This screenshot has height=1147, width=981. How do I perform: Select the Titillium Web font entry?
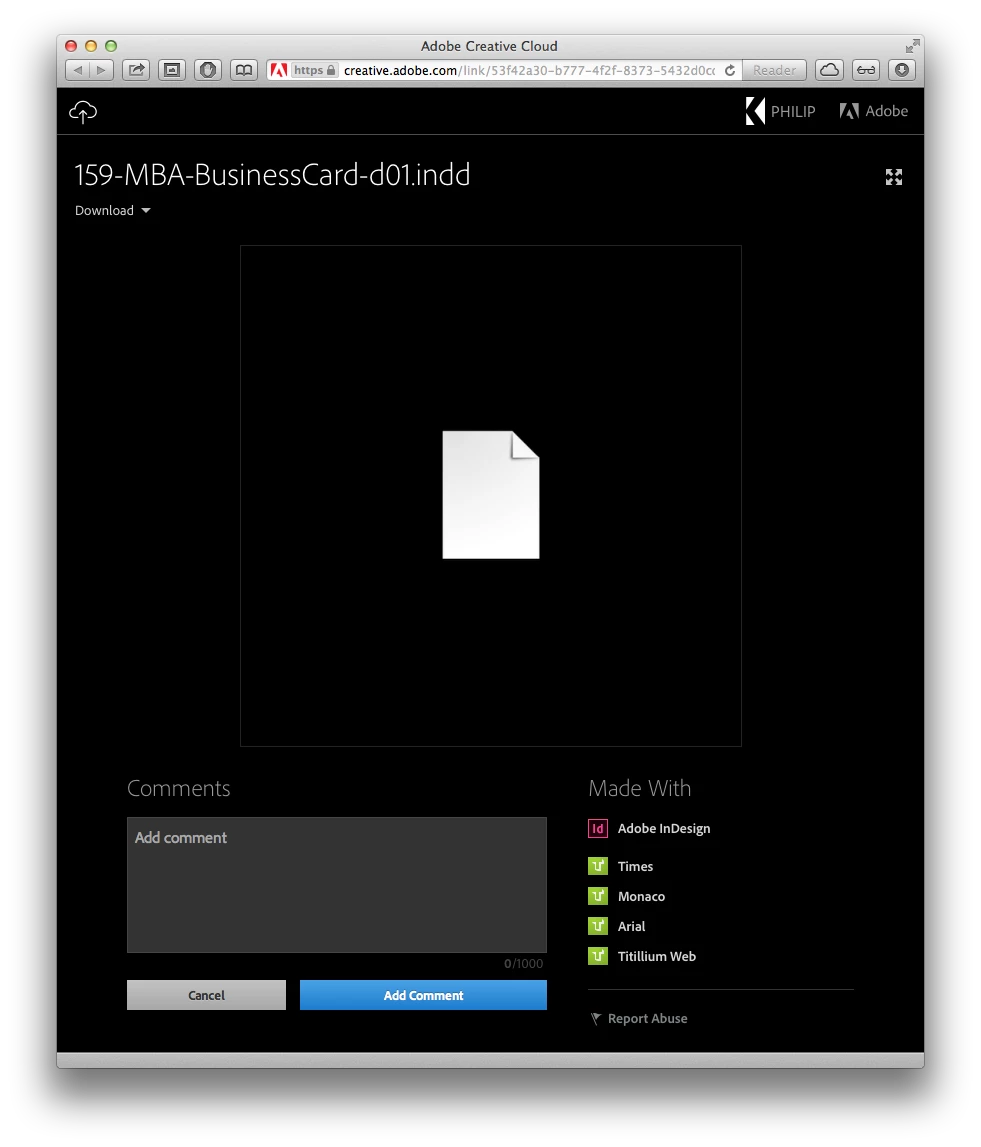657,956
